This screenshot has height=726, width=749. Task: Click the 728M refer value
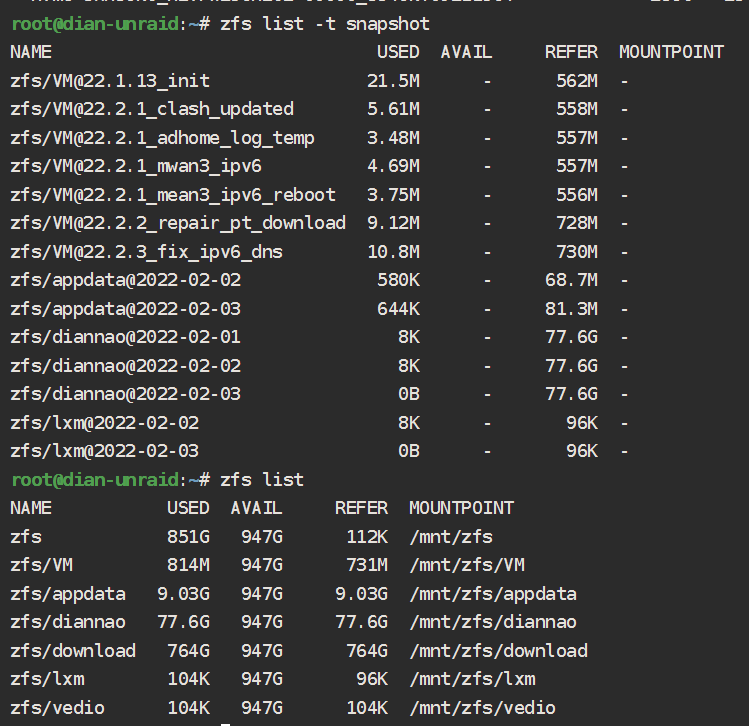[x=577, y=223]
